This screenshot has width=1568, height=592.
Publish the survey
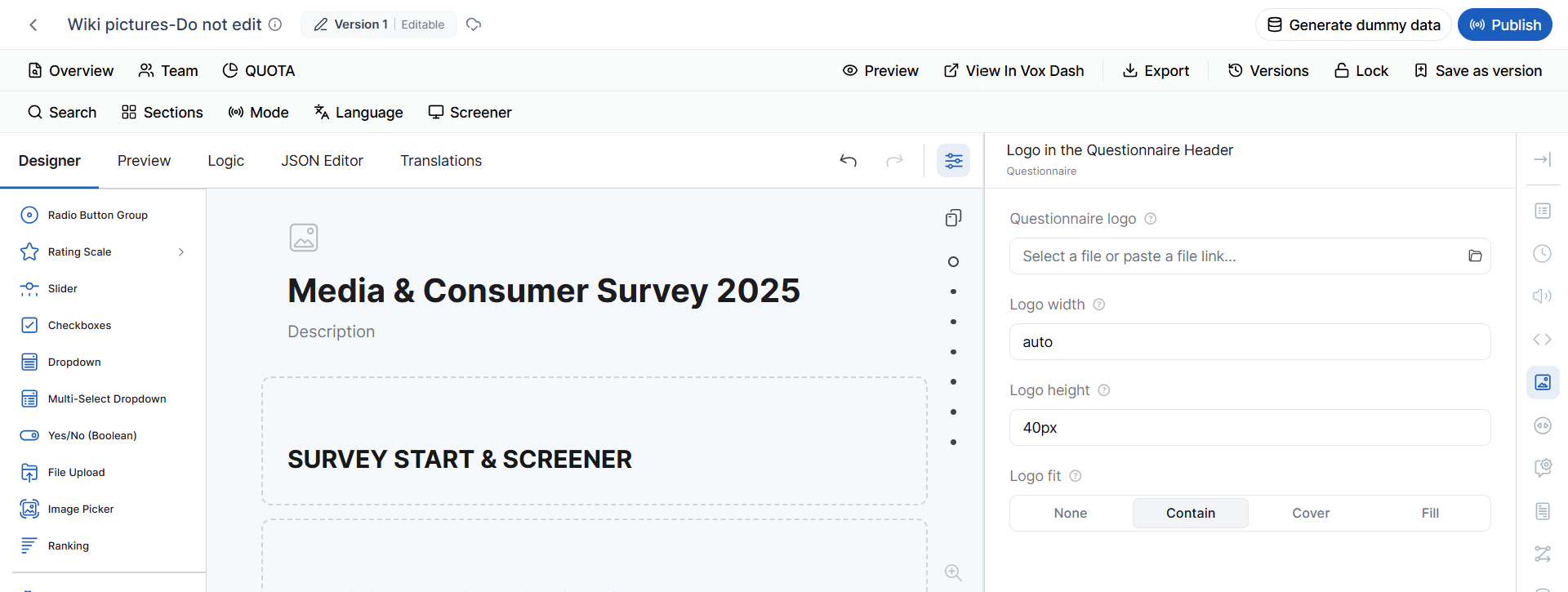(x=1505, y=24)
